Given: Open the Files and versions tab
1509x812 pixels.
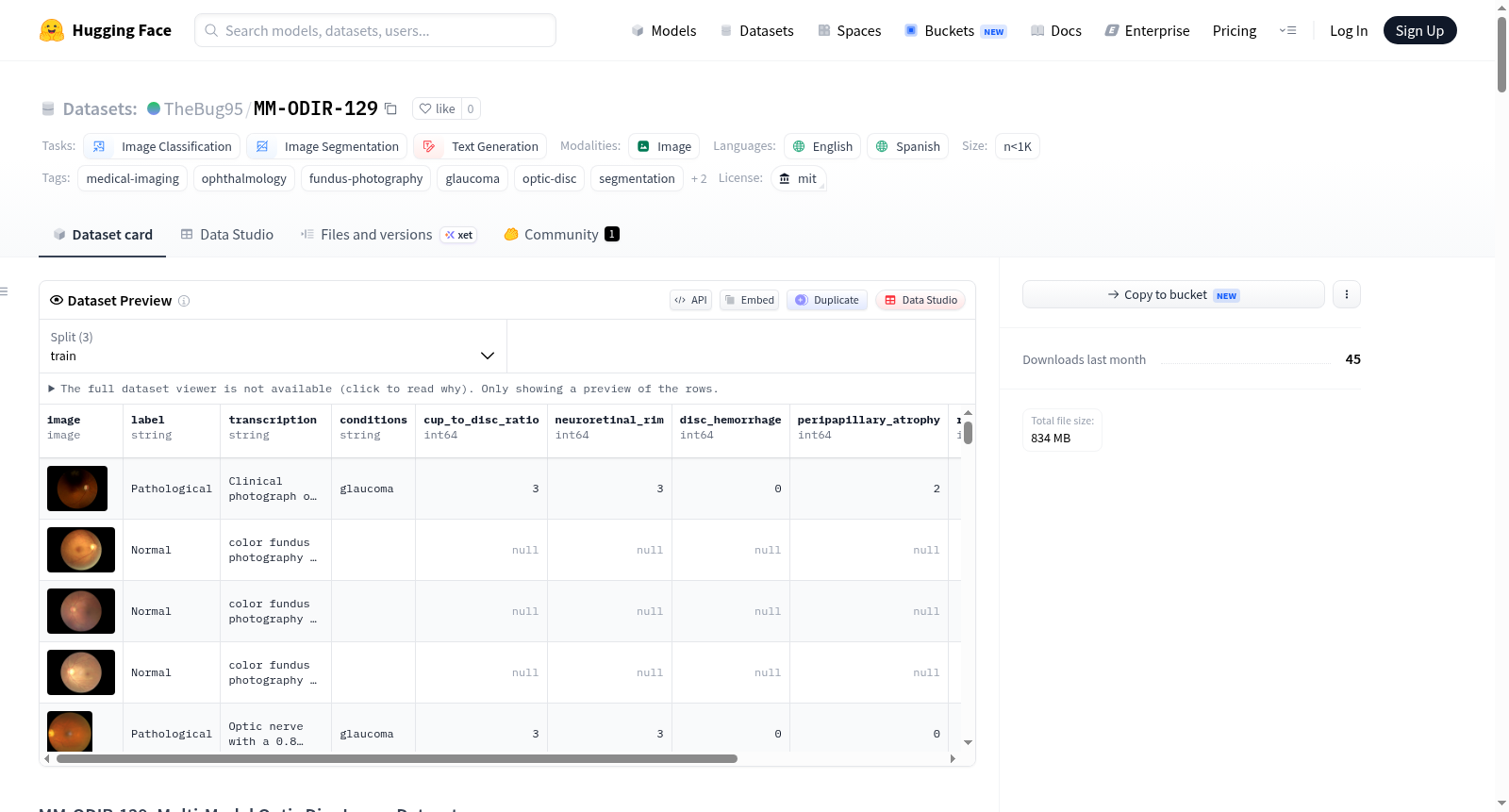Looking at the screenshot, I should [388, 235].
